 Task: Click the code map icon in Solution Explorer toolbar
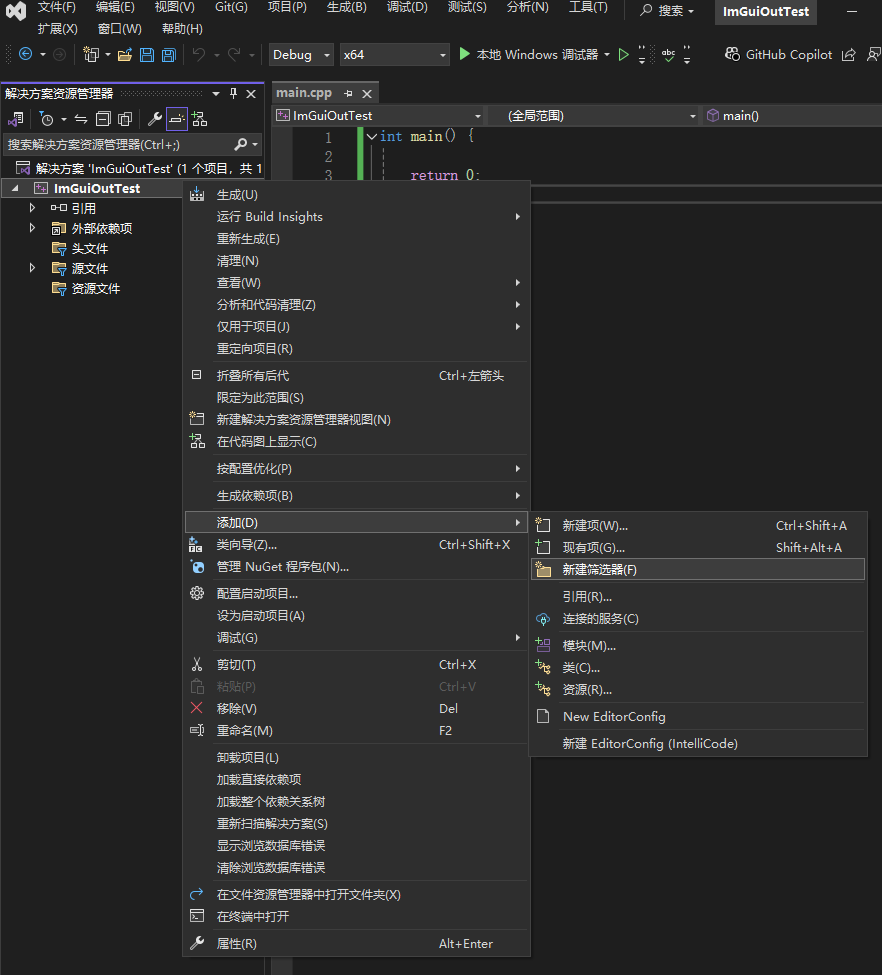click(x=199, y=119)
